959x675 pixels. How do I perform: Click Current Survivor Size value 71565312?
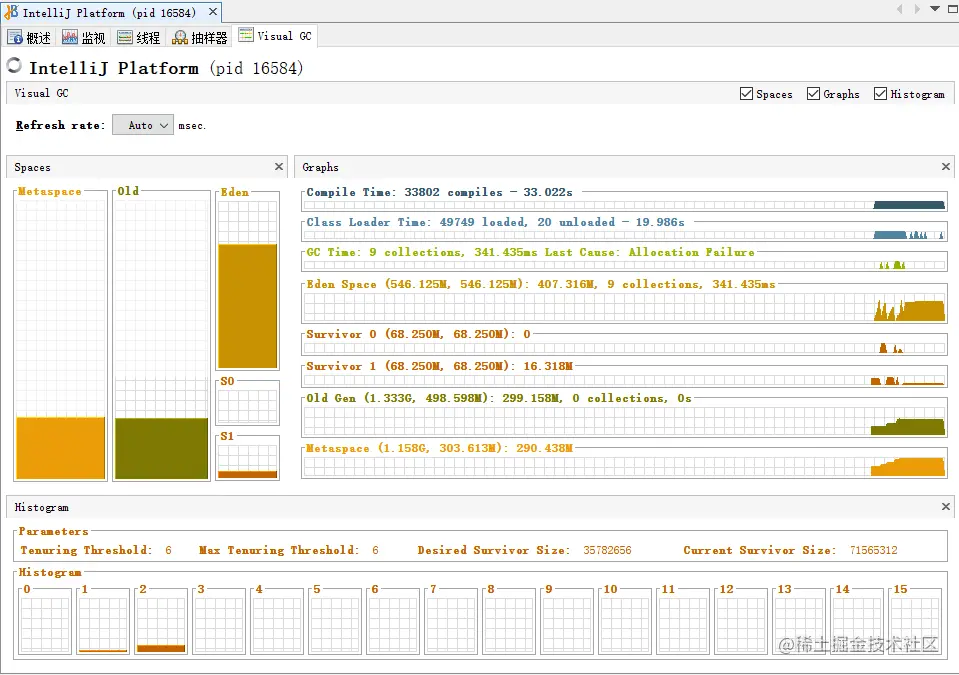[x=873, y=550]
